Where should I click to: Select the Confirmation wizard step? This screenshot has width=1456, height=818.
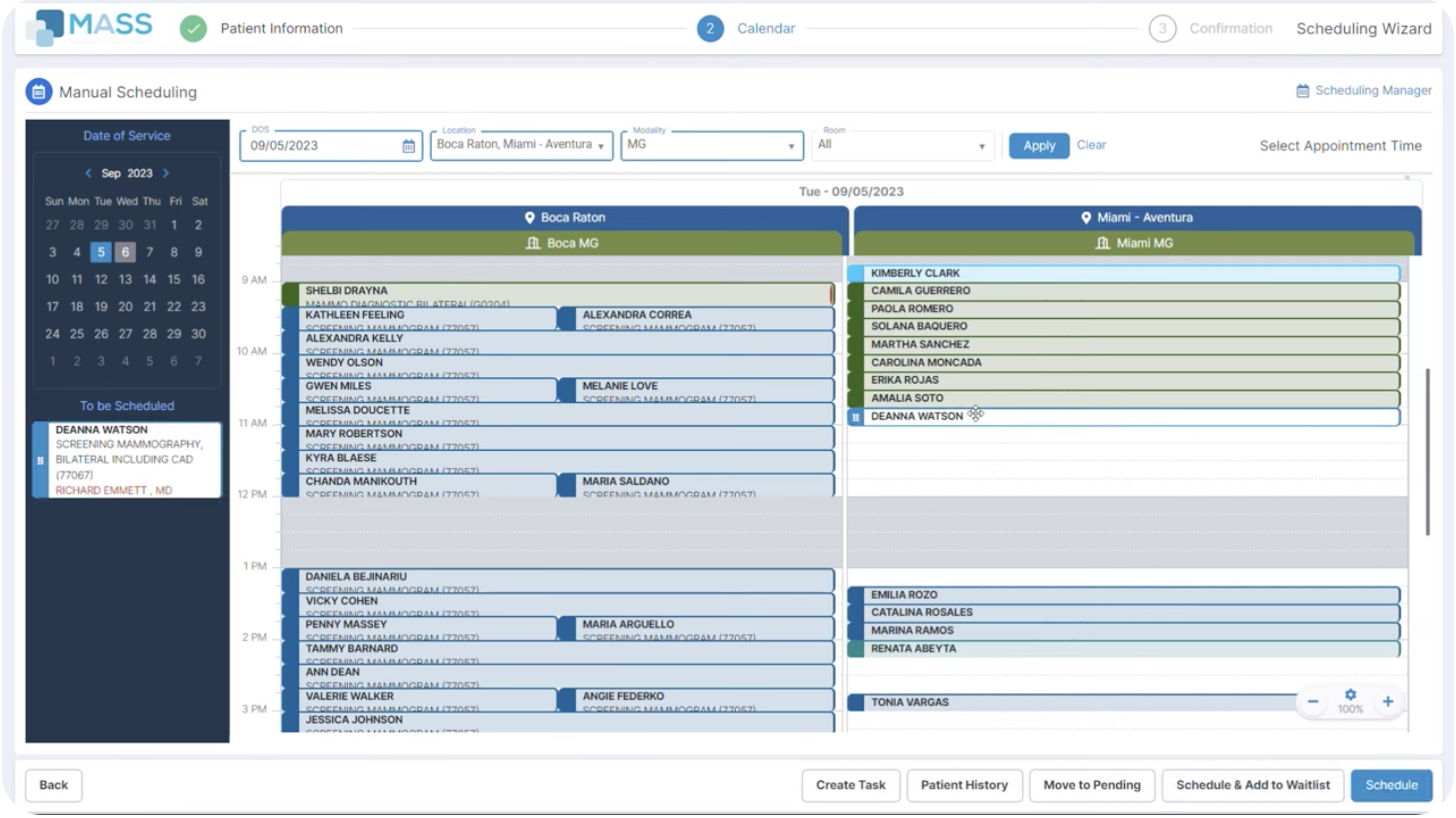[x=1163, y=28]
